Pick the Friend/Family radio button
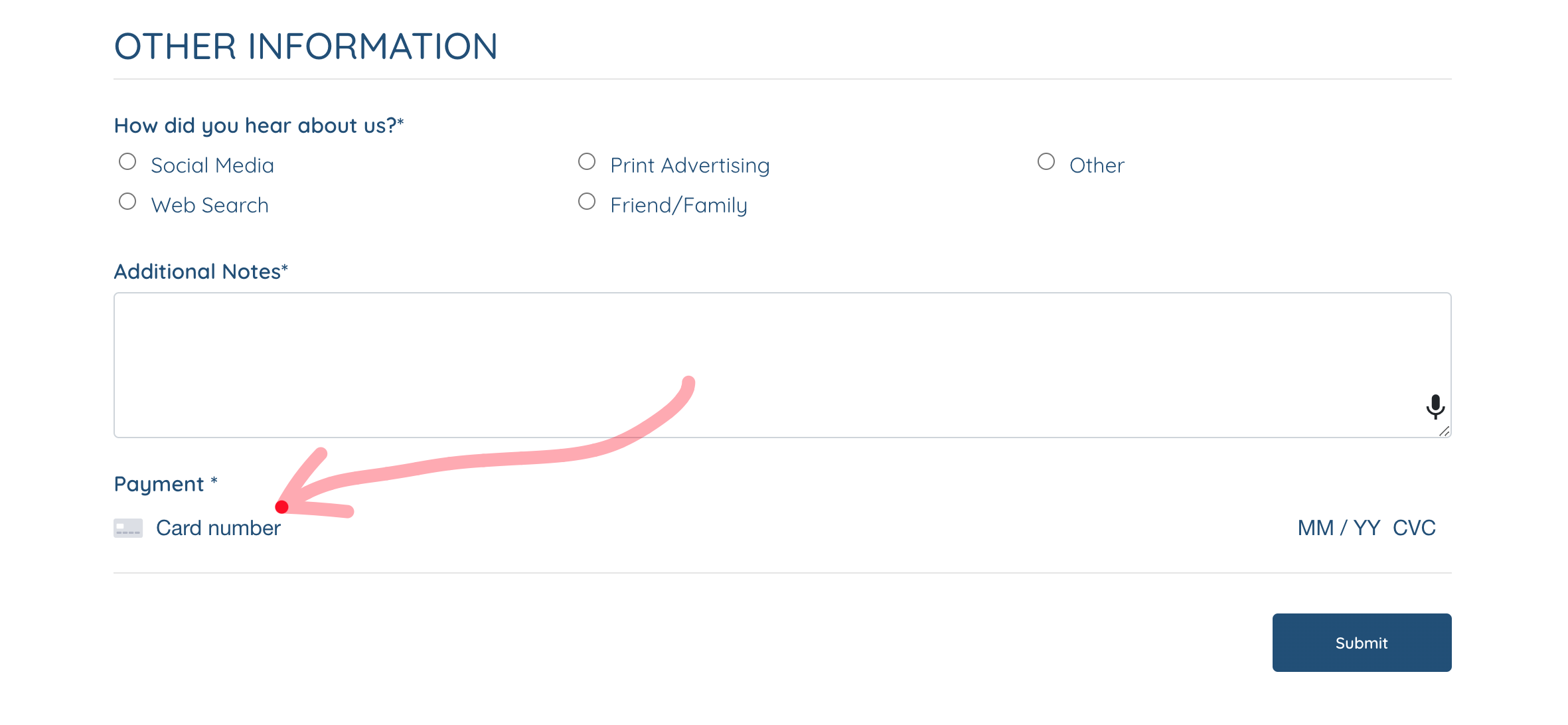1568x725 pixels. (x=587, y=202)
